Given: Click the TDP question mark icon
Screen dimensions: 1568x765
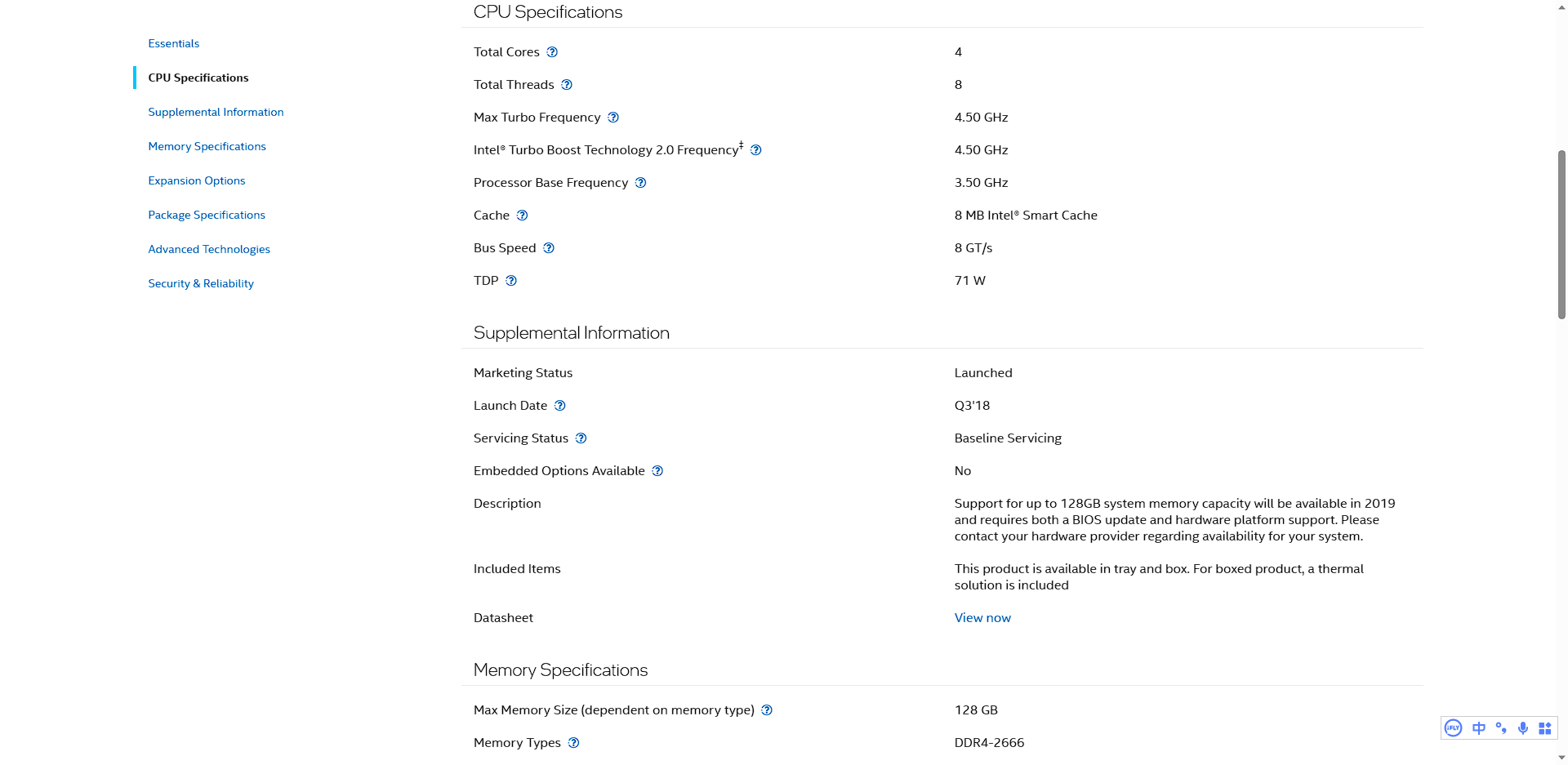Looking at the screenshot, I should tap(511, 281).
